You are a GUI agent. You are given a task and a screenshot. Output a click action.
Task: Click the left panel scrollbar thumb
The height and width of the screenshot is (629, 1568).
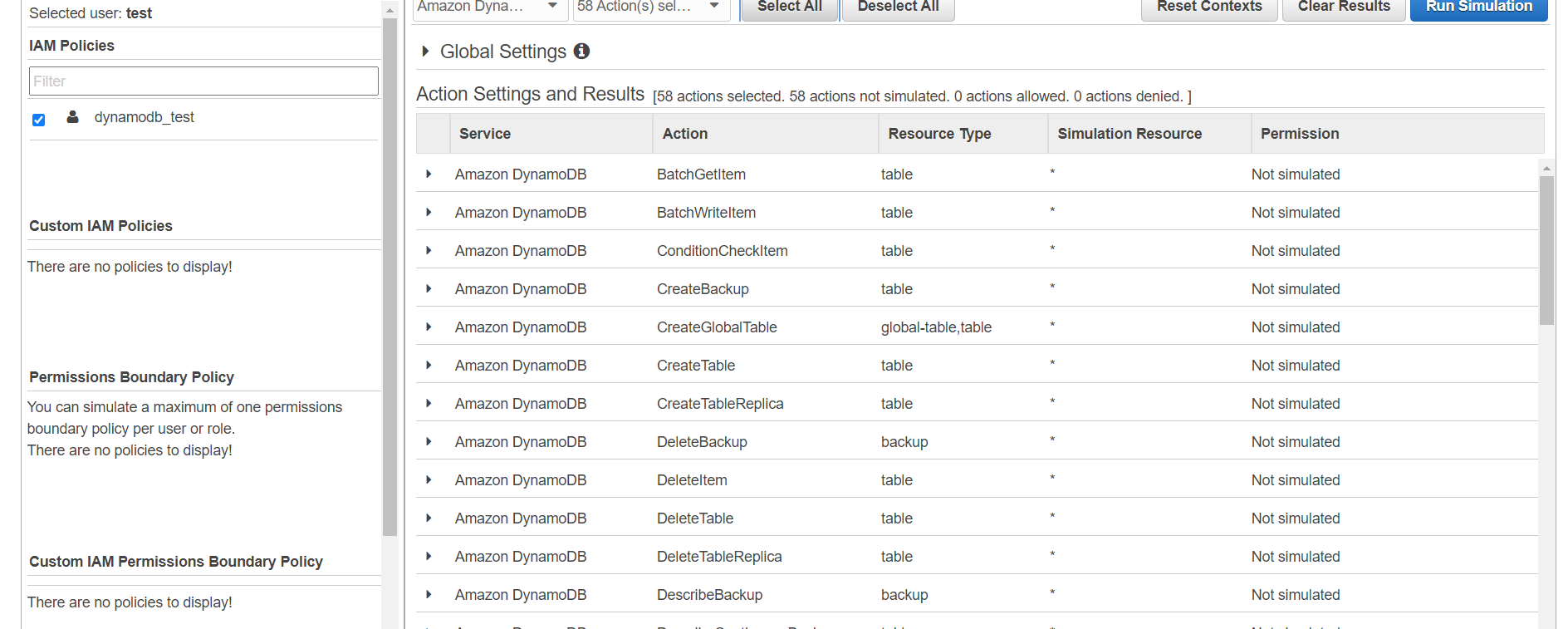tap(390, 277)
